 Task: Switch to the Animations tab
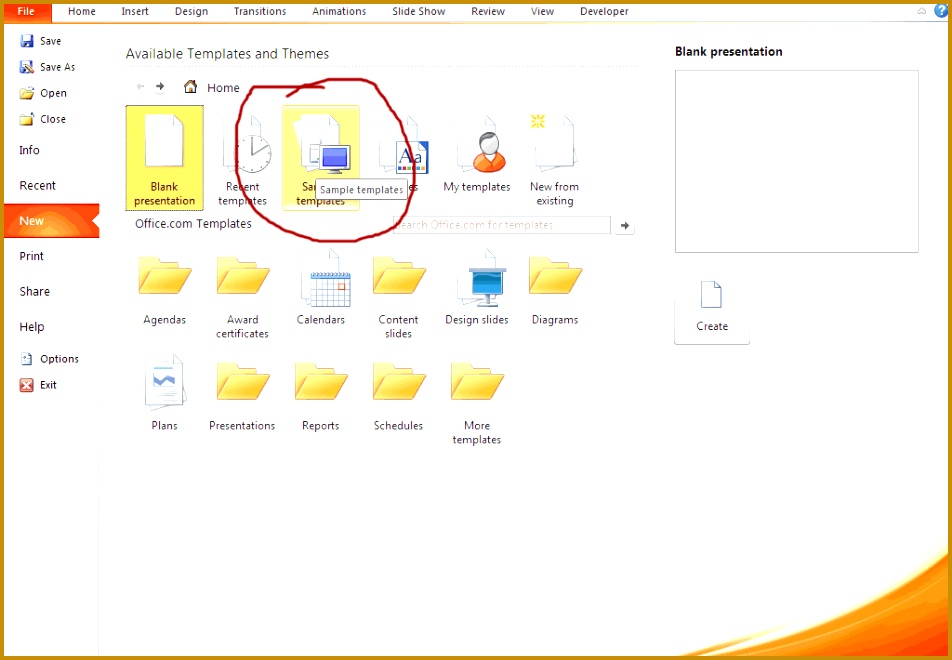coord(339,12)
